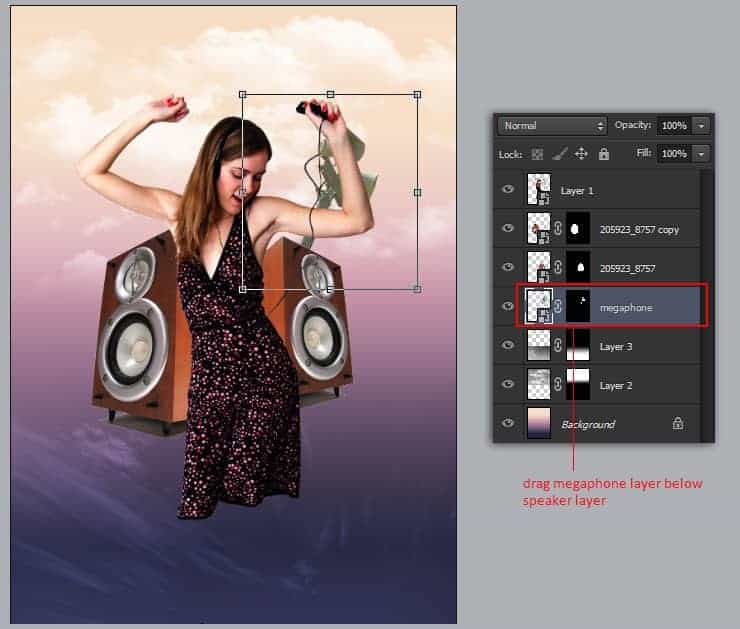Select megaphone layer thumbnail

pyautogui.click(x=538, y=306)
